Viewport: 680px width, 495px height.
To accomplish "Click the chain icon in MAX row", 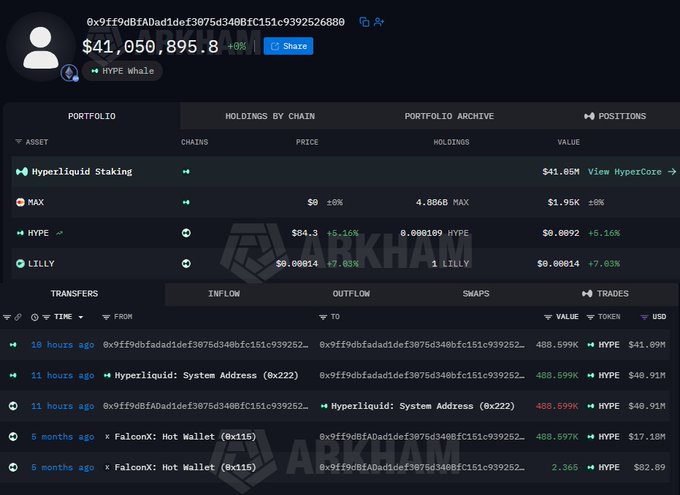I will [186, 202].
